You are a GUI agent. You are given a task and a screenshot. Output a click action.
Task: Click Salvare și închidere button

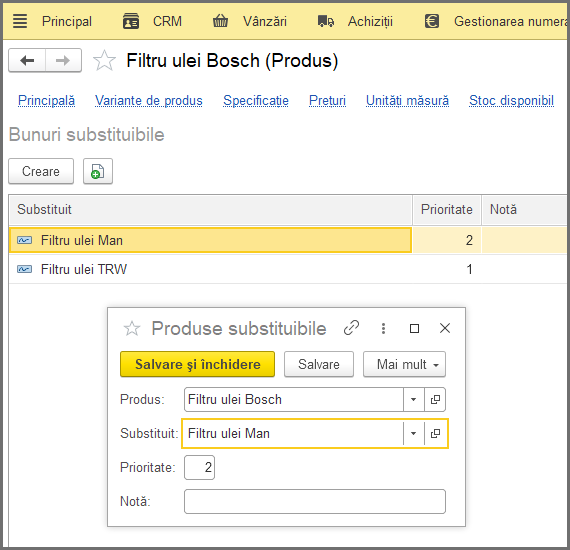point(197,364)
